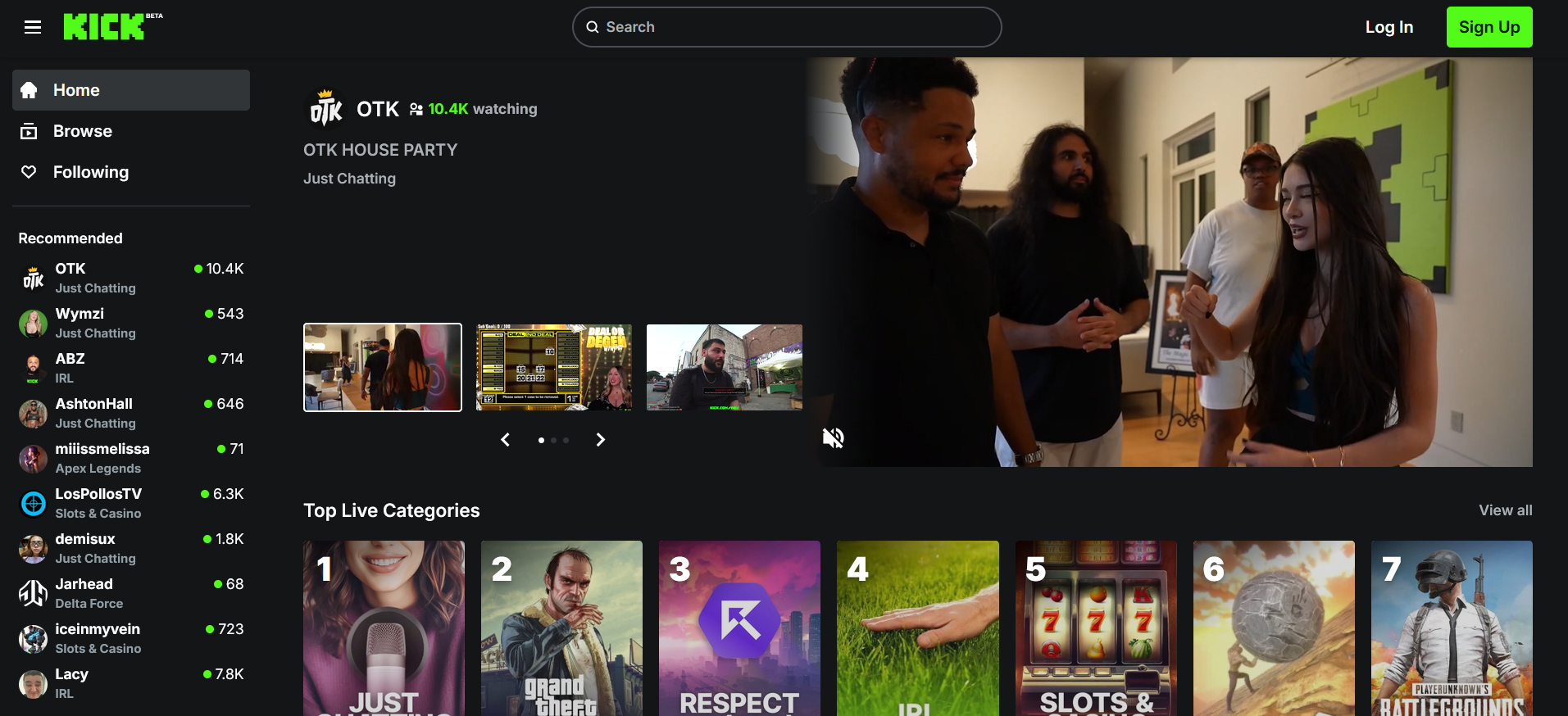The image size is (1568, 716).
Task: Click View all categories link
Action: pos(1506,510)
